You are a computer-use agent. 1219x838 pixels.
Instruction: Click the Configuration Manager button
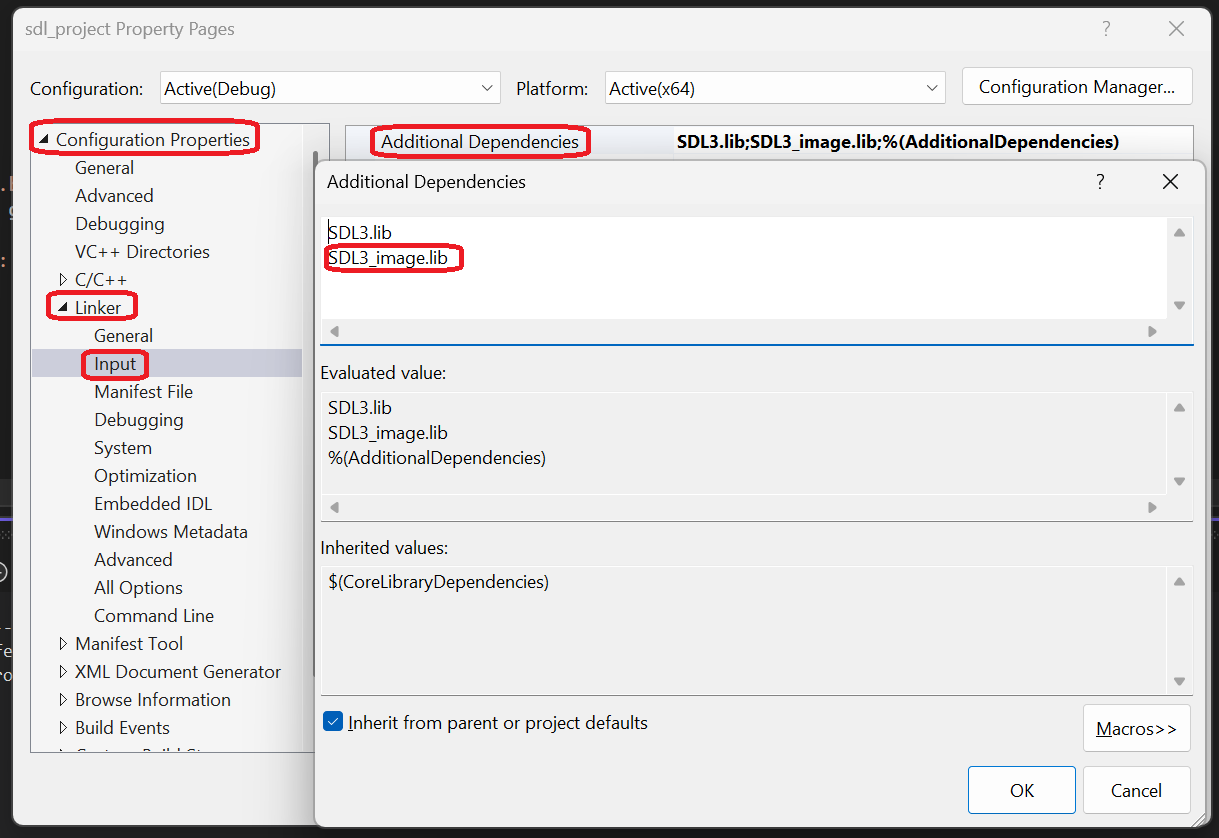pos(1077,86)
